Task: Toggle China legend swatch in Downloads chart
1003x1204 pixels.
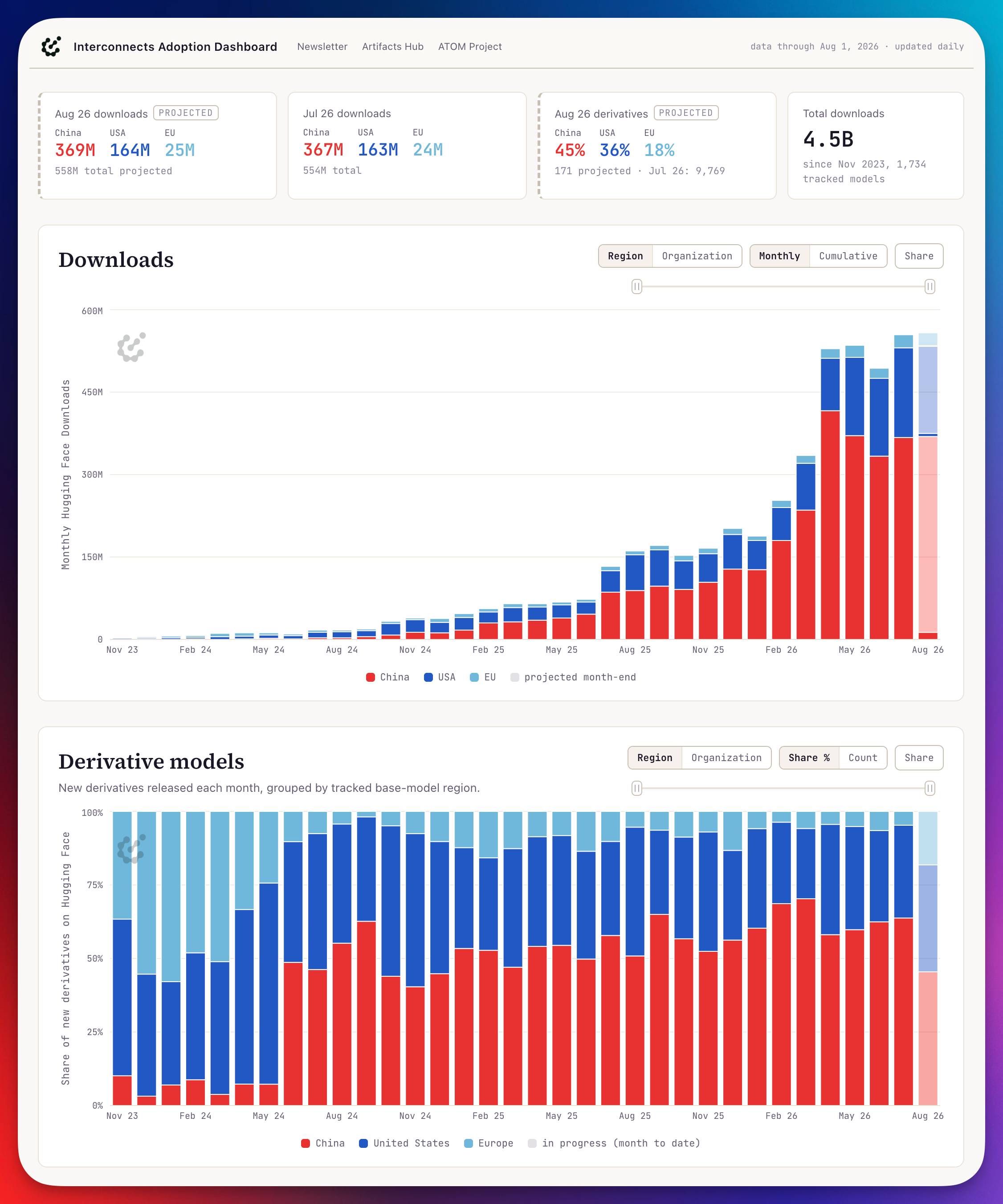Action: [370, 677]
